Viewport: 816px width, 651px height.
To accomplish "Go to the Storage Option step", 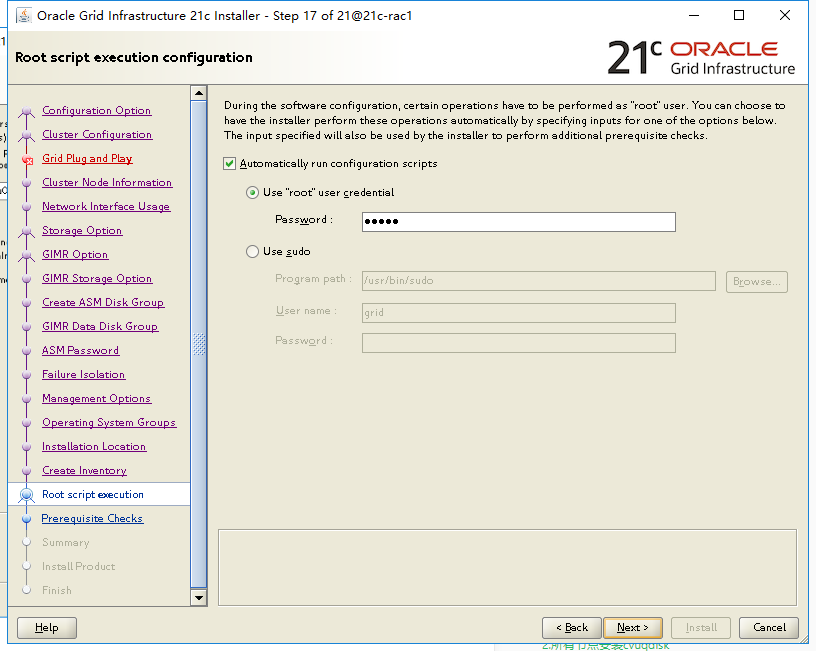I will pyautogui.click(x=82, y=230).
